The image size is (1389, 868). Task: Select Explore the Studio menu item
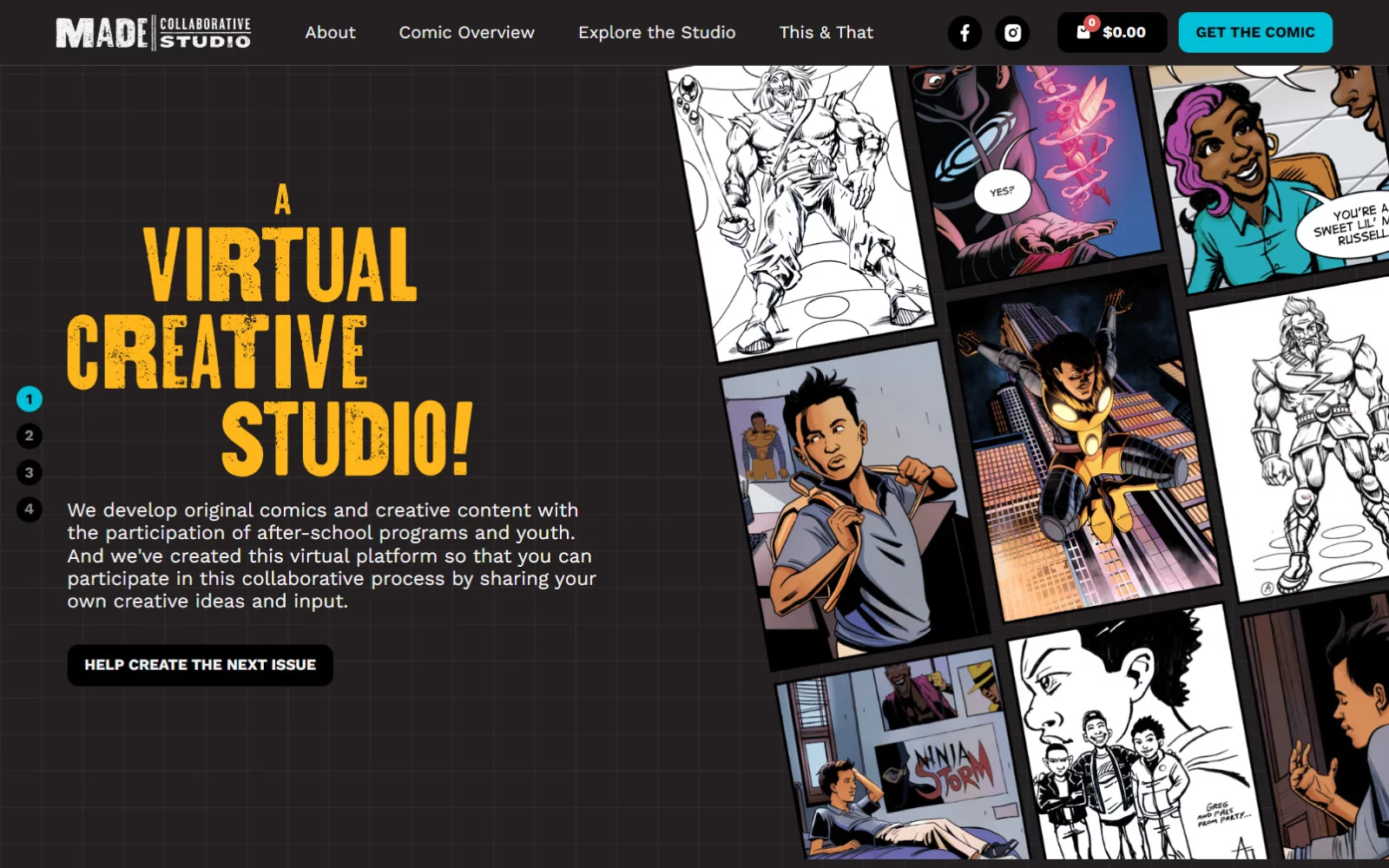[x=657, y=33]
